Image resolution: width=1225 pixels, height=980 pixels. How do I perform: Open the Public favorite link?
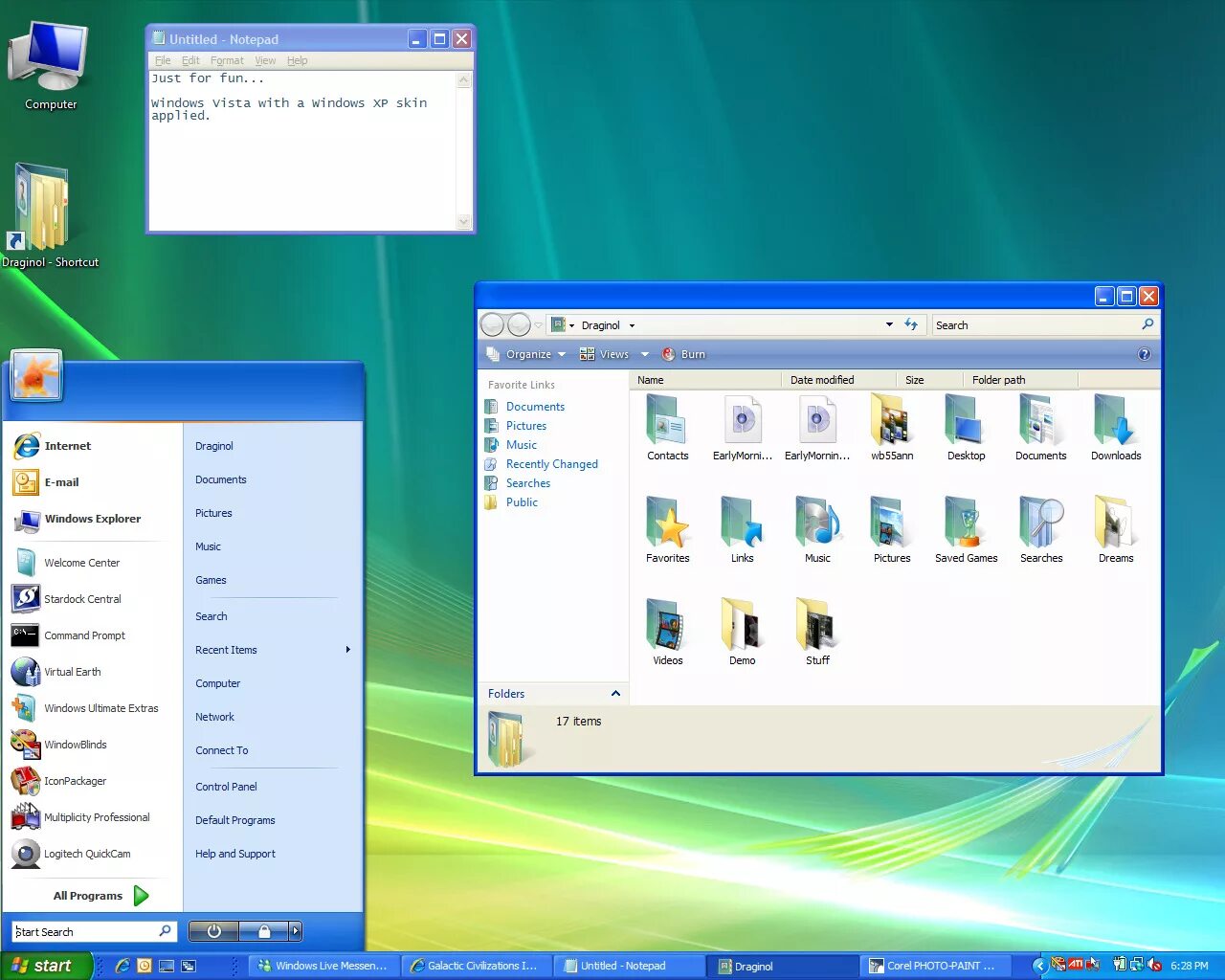522,502
